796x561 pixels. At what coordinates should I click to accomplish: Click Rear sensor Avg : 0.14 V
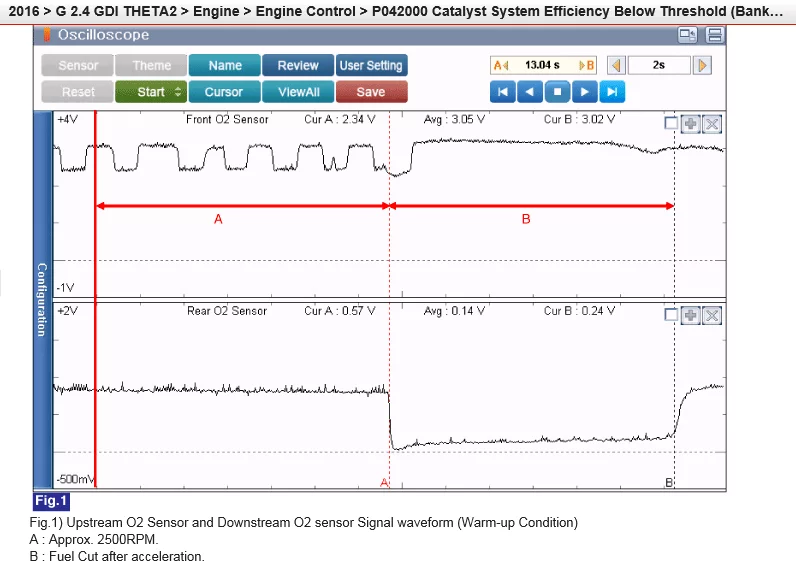(x=454, y=311)
